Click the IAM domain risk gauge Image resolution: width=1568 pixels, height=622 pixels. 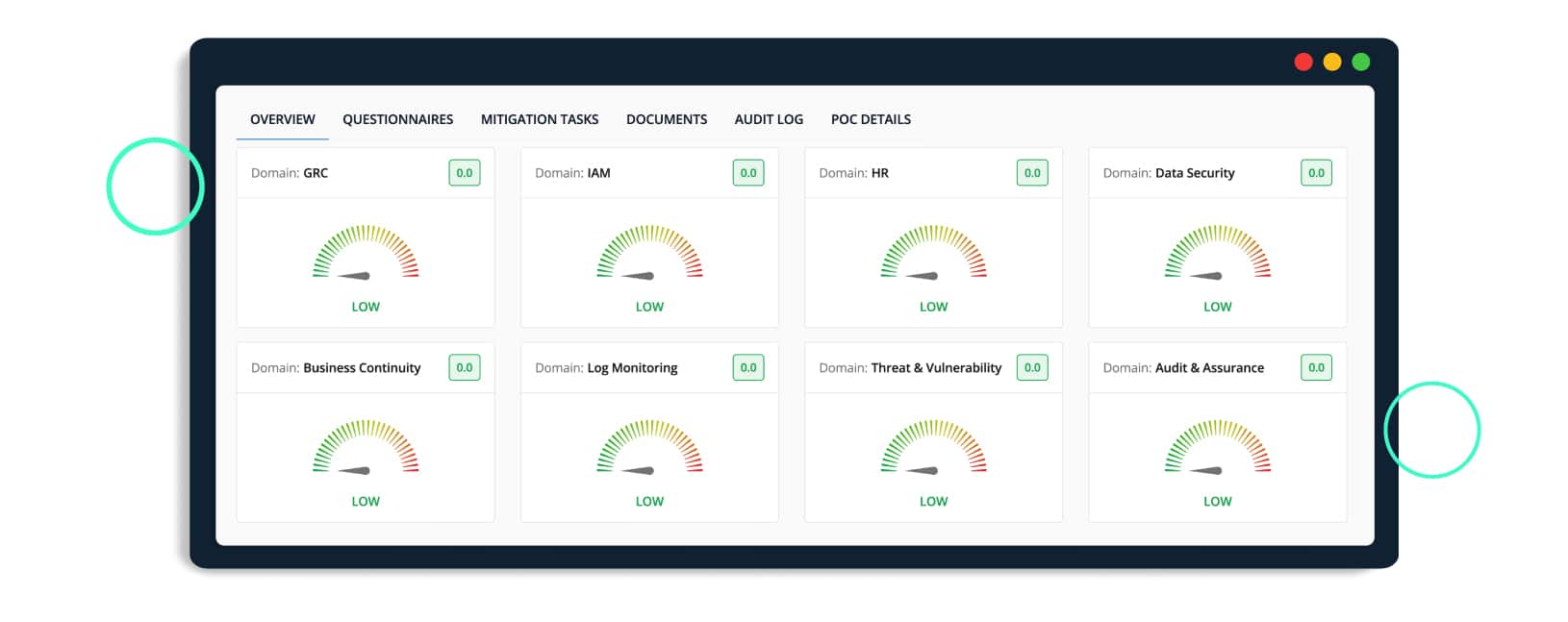[649, 253]
